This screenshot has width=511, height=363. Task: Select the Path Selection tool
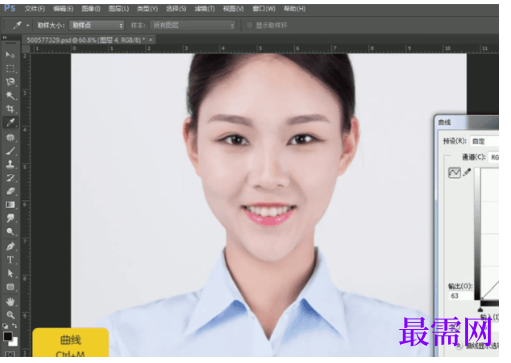tap(10, 273)
